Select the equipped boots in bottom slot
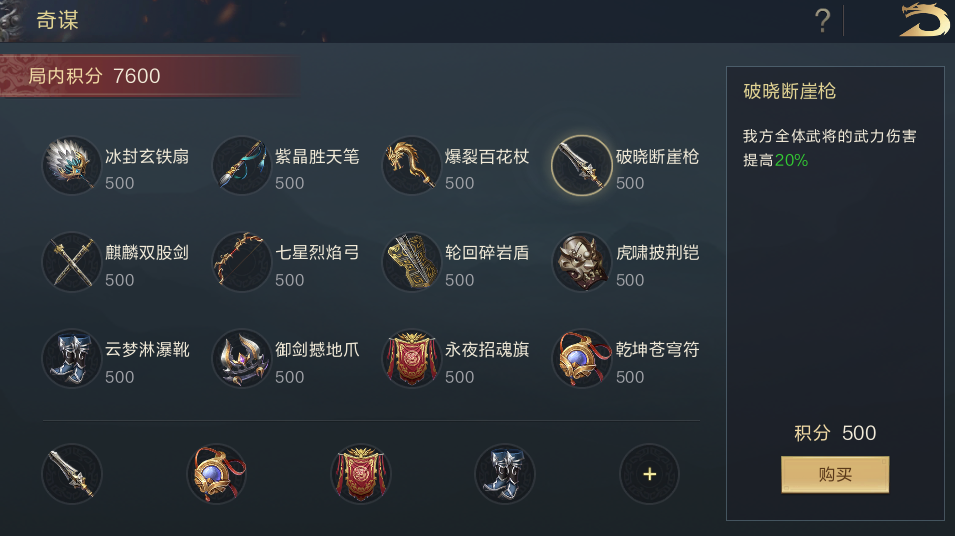 tap(505, 474)
